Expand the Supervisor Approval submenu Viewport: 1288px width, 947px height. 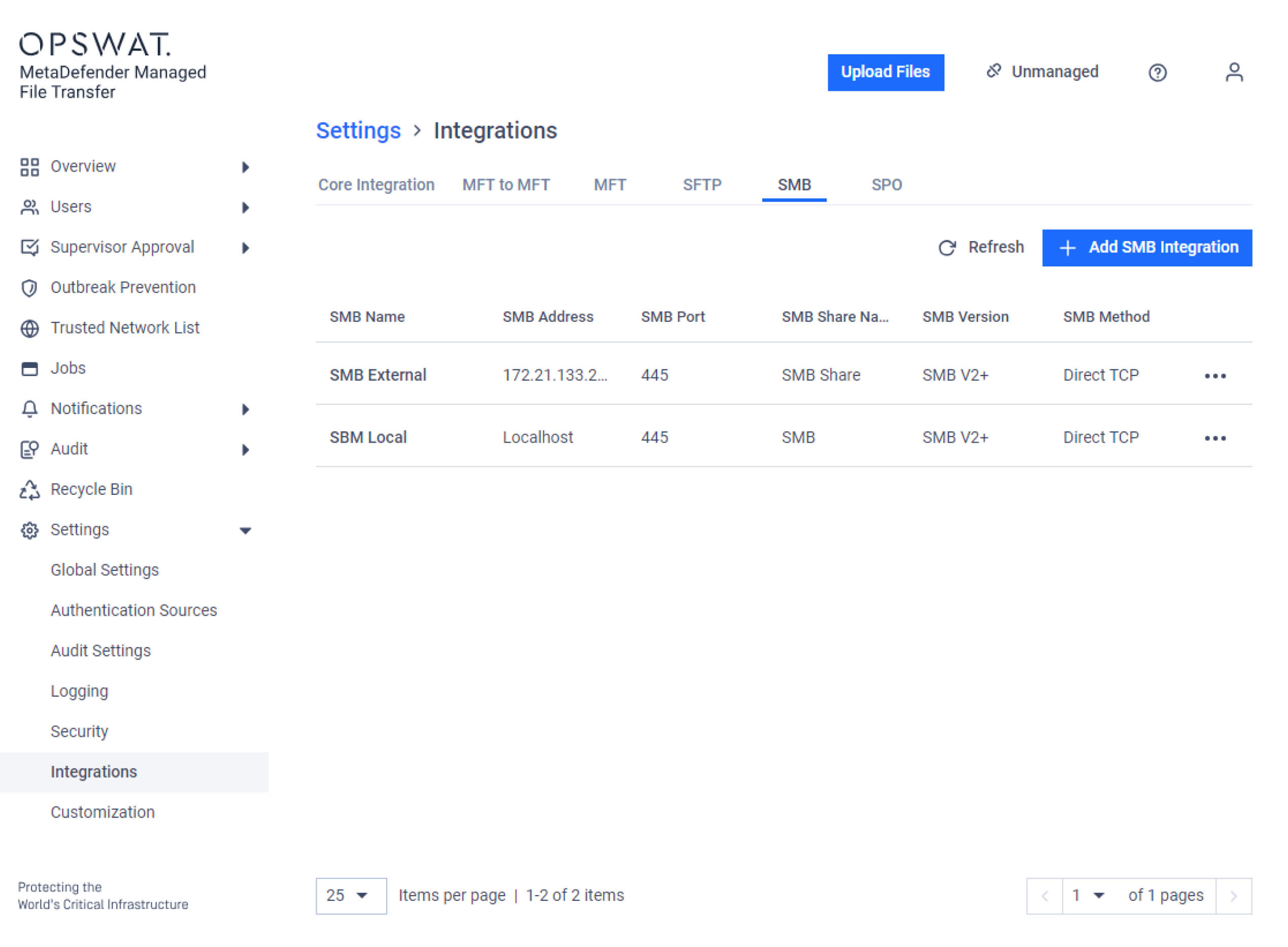pos(245,248)
